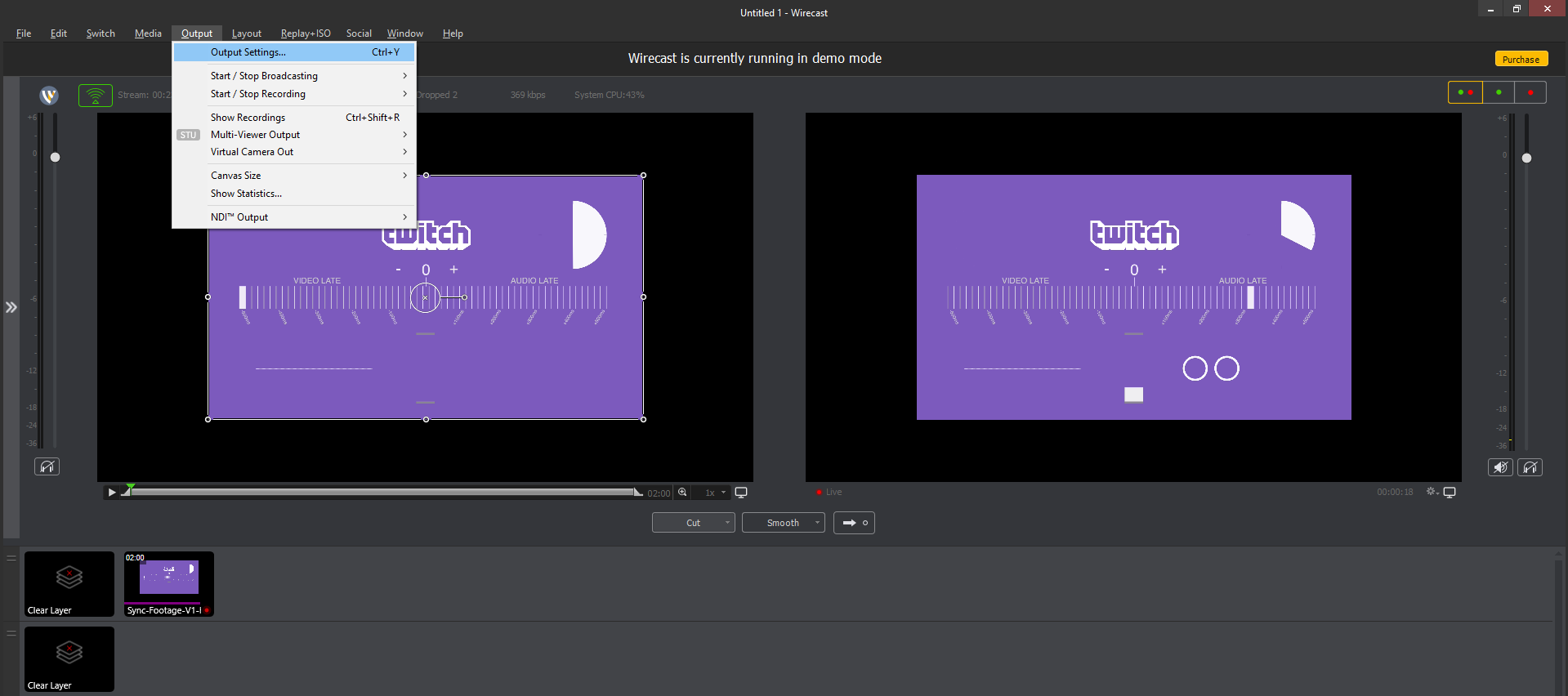Click the red Live indicator label
Image resolution: width=1568 pixels, height=696 pixels.
829,492
